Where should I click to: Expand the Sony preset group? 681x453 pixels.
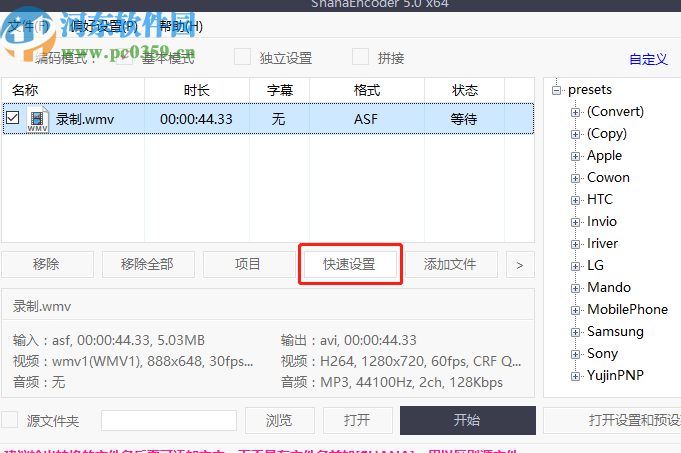click(575, 354)
